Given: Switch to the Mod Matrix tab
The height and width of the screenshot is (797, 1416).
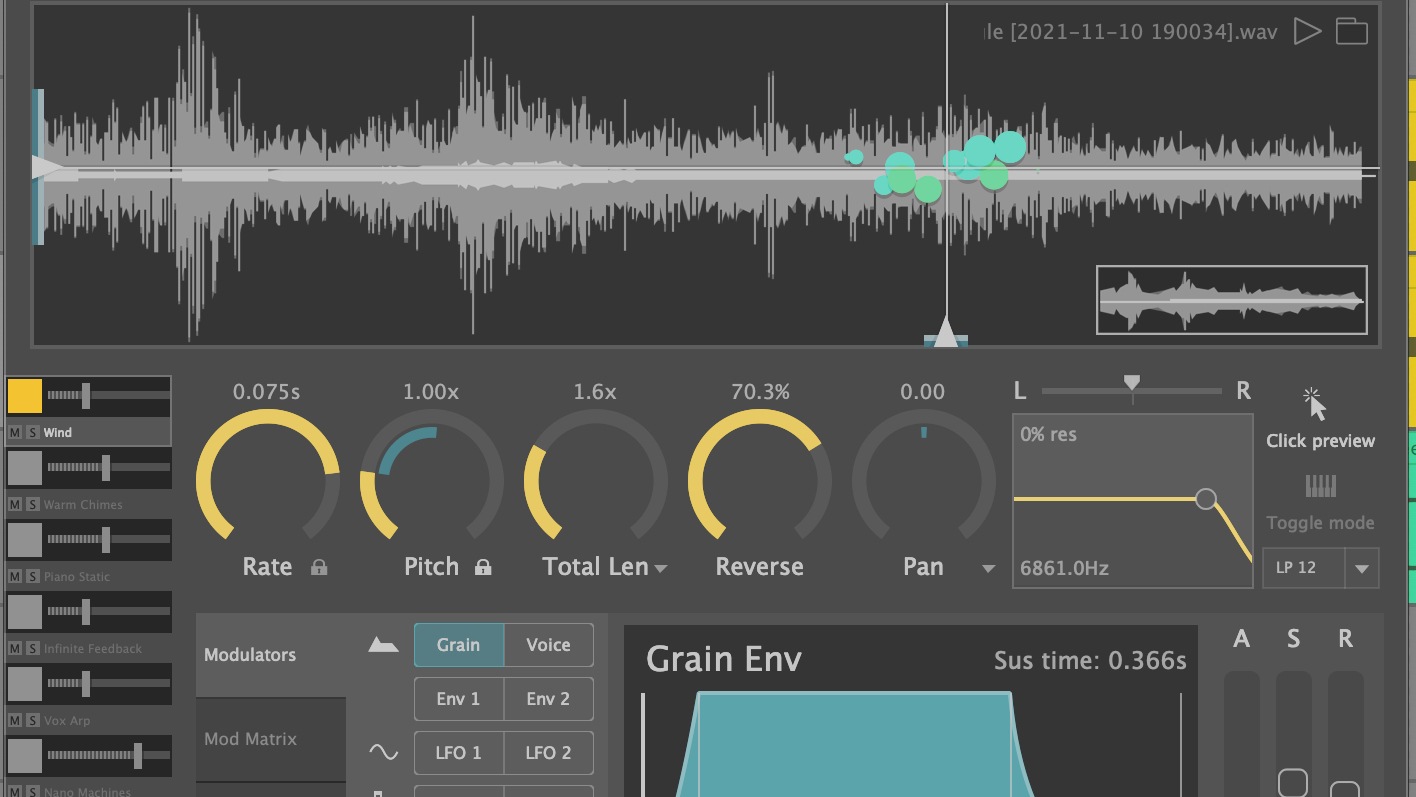Looking at the screenshot, I should pyautogui.click(x=271, y=739).
